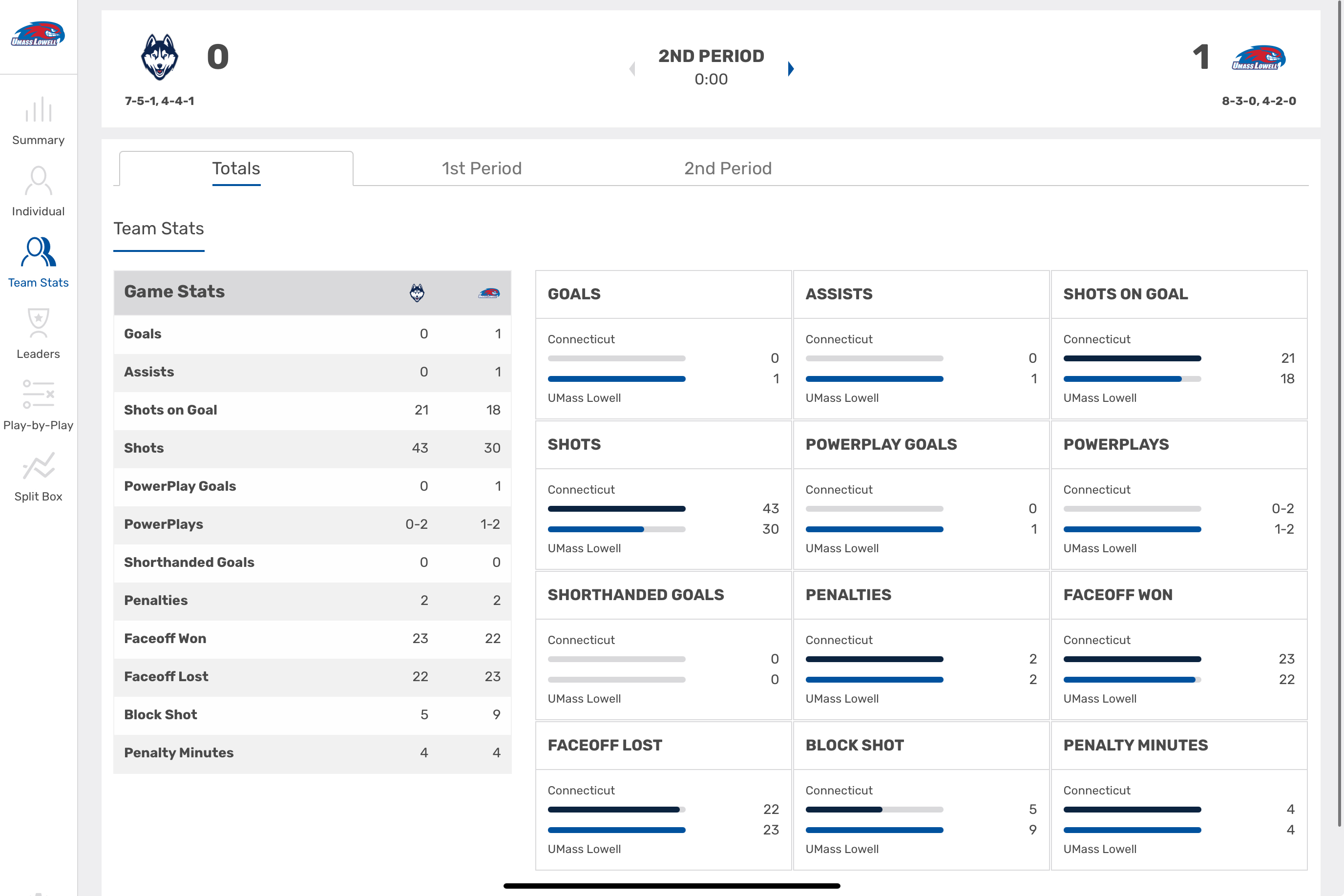Click the Faceoff Lost table row
Image resolution: width=1344 pixels, height=896 pixels.
(x=313, y=677)
